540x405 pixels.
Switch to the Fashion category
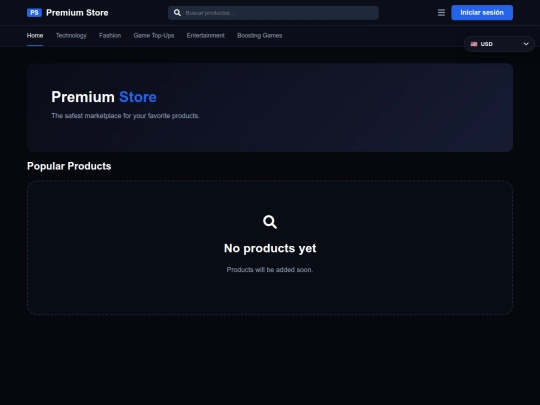coord(110,35)
